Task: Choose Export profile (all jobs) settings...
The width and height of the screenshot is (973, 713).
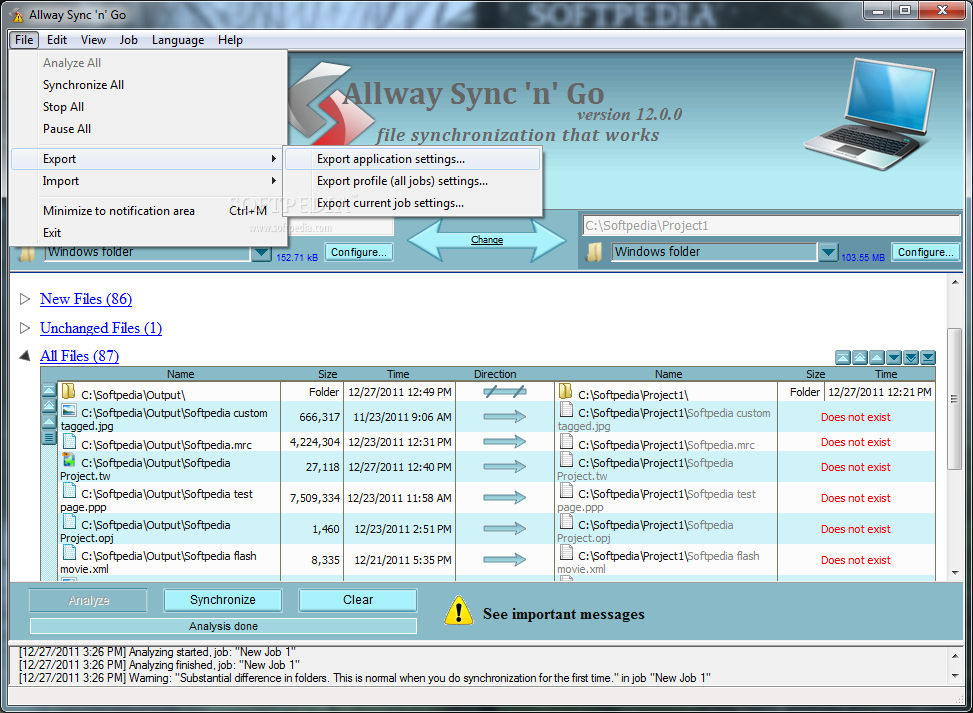Action: tap(413, 181)
